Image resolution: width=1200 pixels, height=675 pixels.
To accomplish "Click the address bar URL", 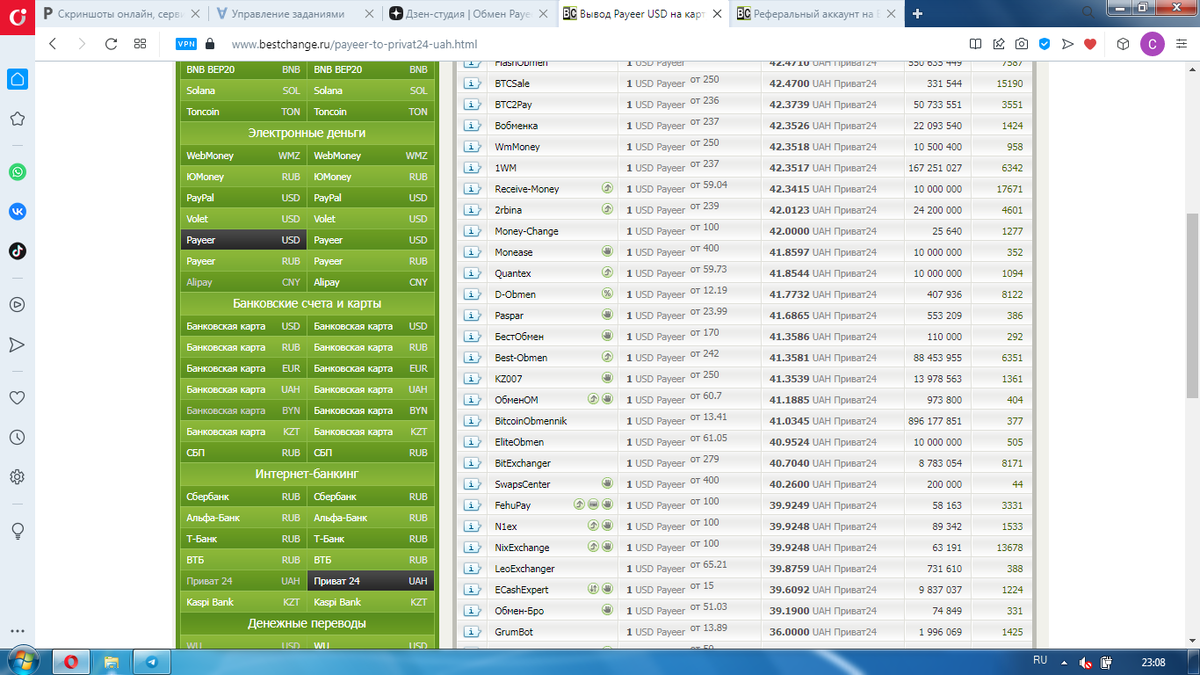I will click(354, 45).
